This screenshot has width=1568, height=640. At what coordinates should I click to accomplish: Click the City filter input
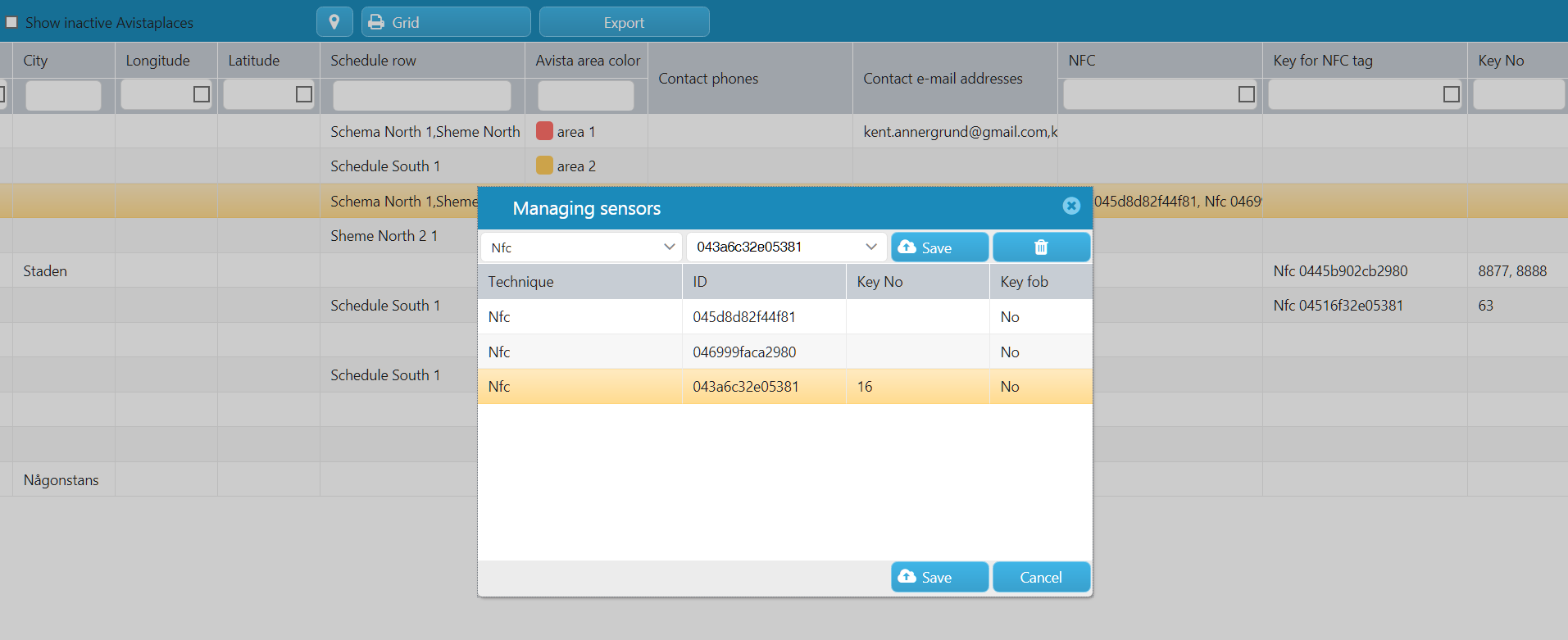[x=63, y=95]
